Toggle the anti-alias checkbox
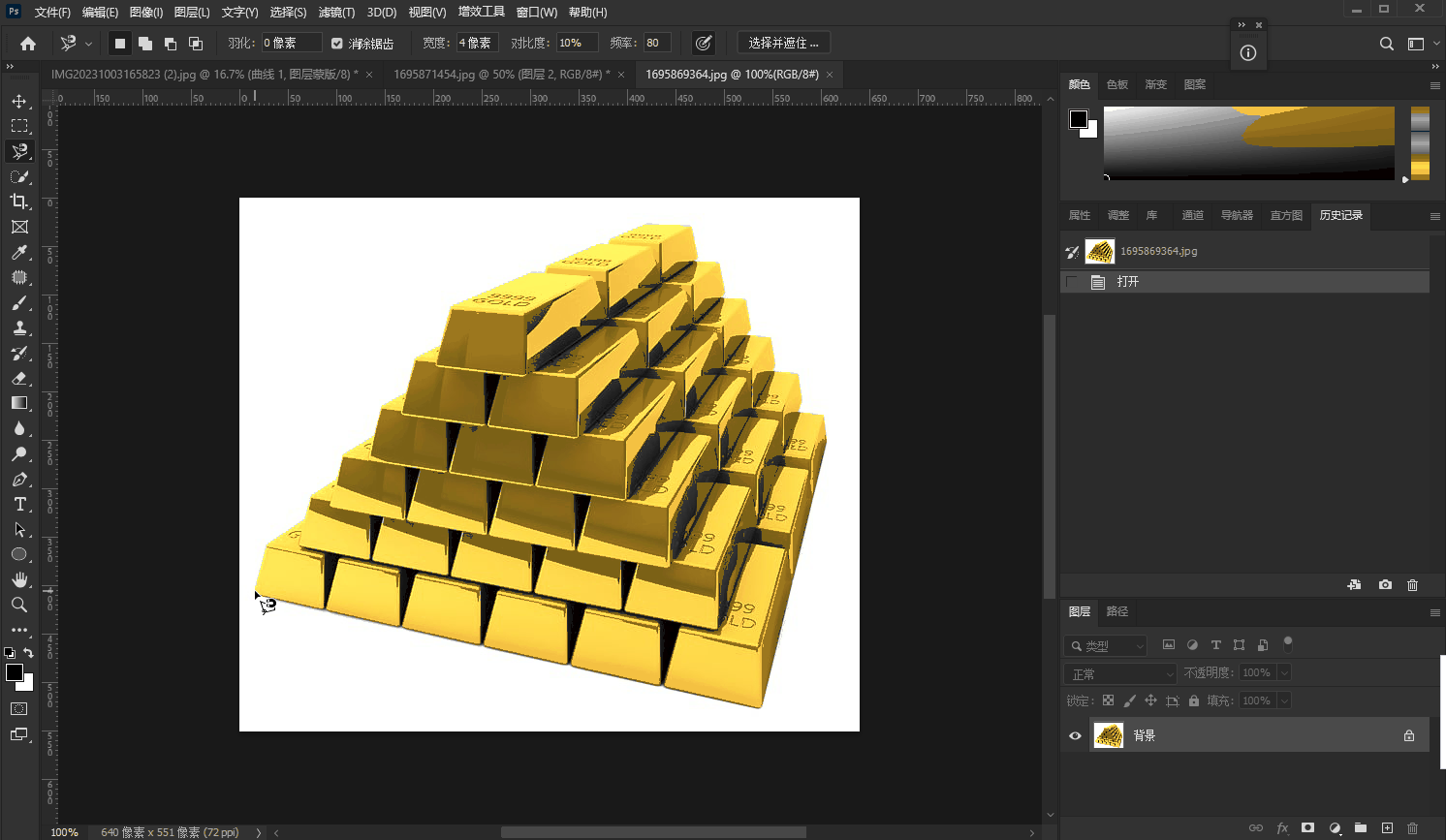Viewport: 1446px width, 840px height. tap(337, 43)
